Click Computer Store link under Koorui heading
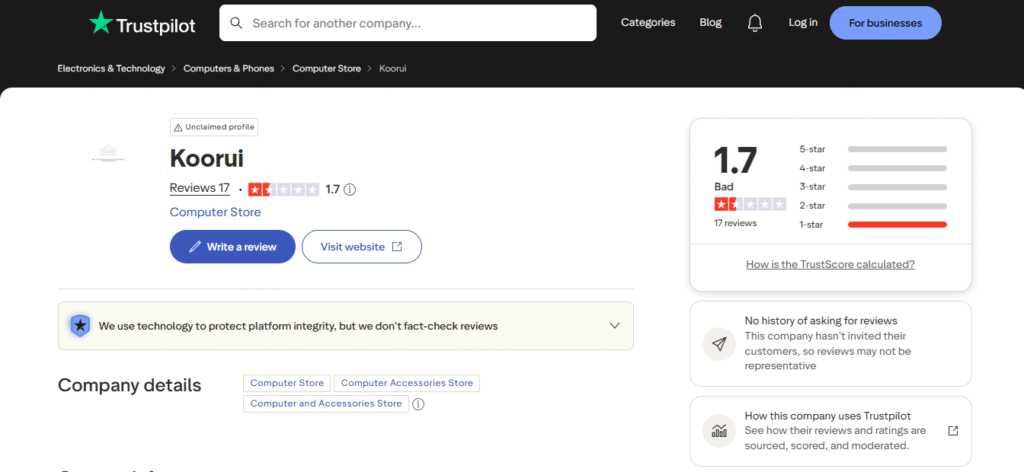1024x472 pixels. pos(215,212)
